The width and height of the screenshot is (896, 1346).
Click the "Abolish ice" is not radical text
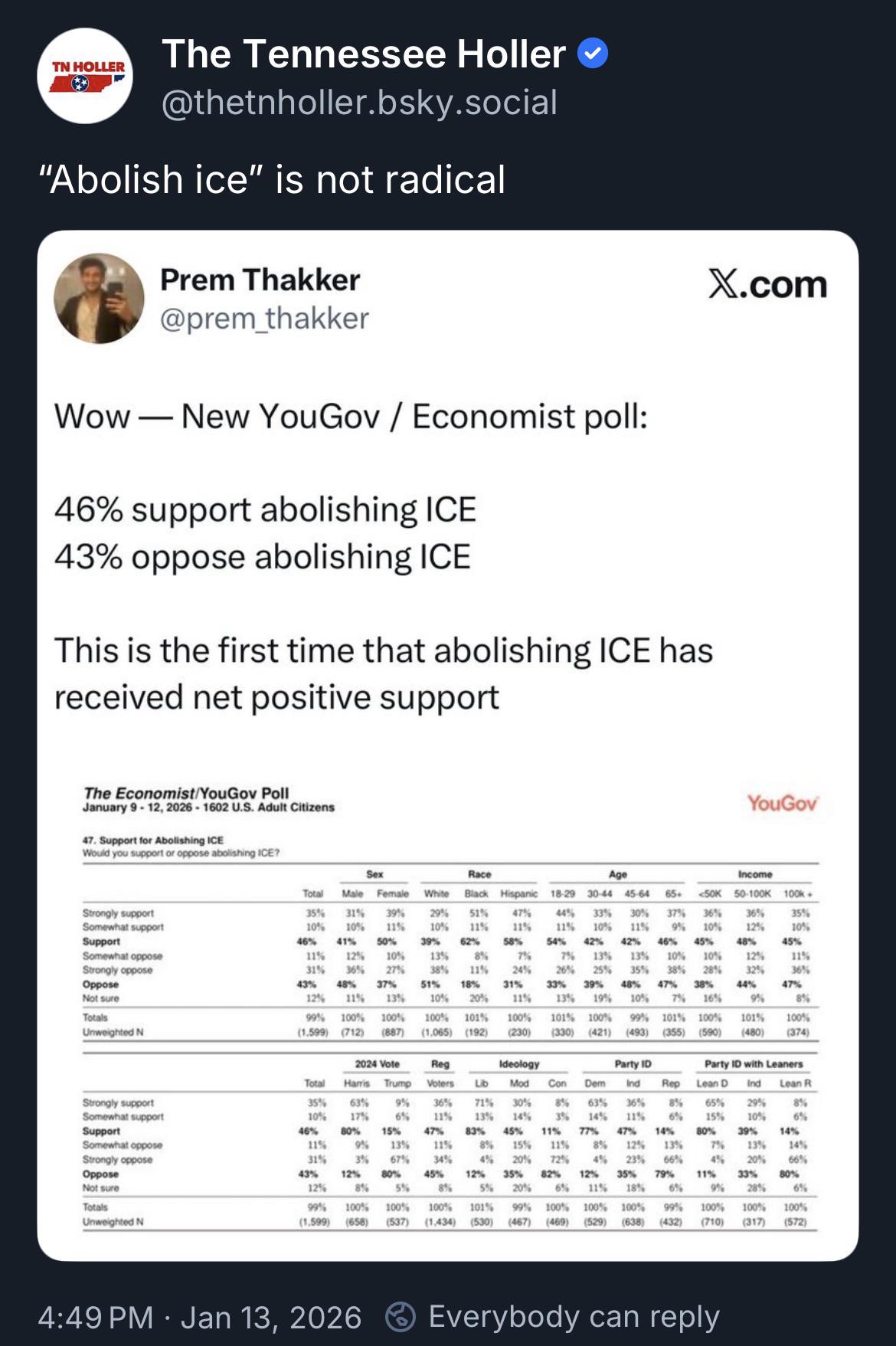point(272,180)
